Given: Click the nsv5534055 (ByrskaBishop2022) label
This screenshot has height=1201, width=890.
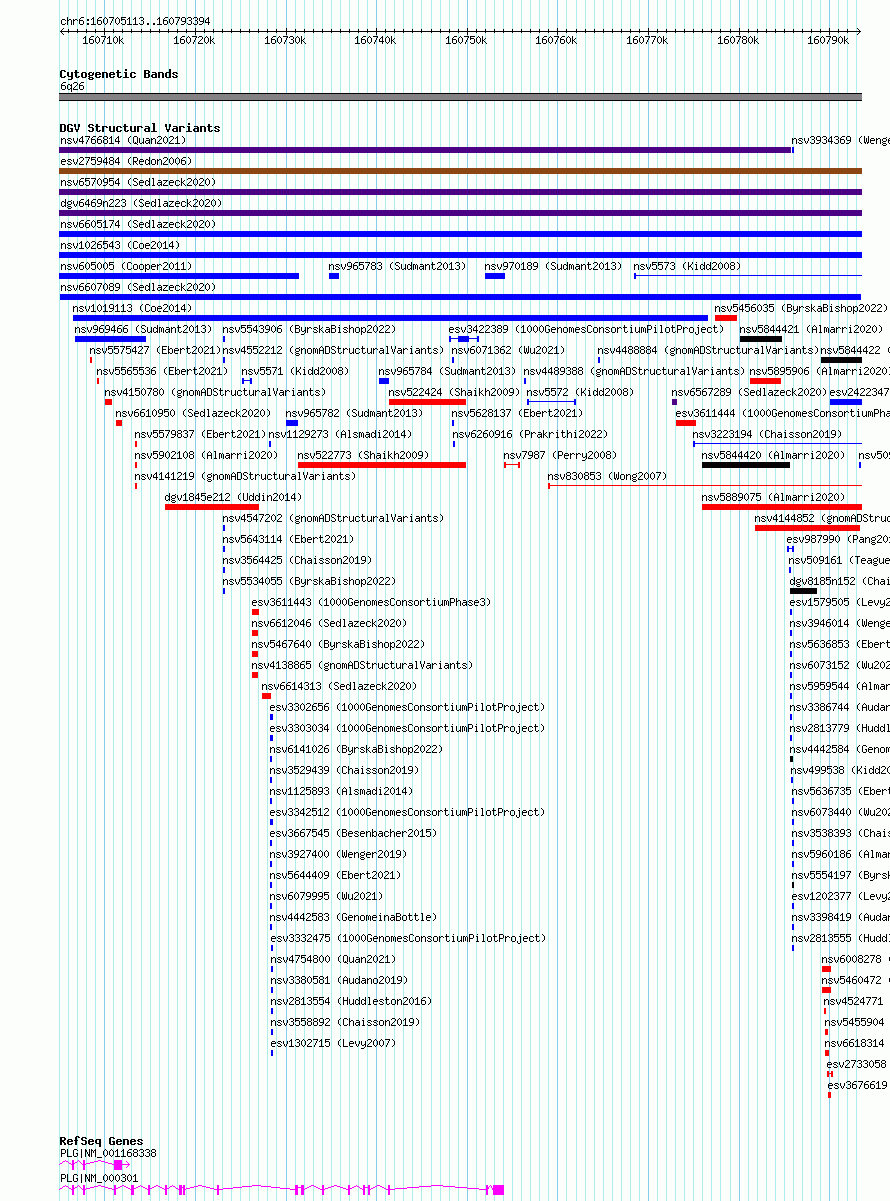Looking at the screenshot, I should [309, 581].
